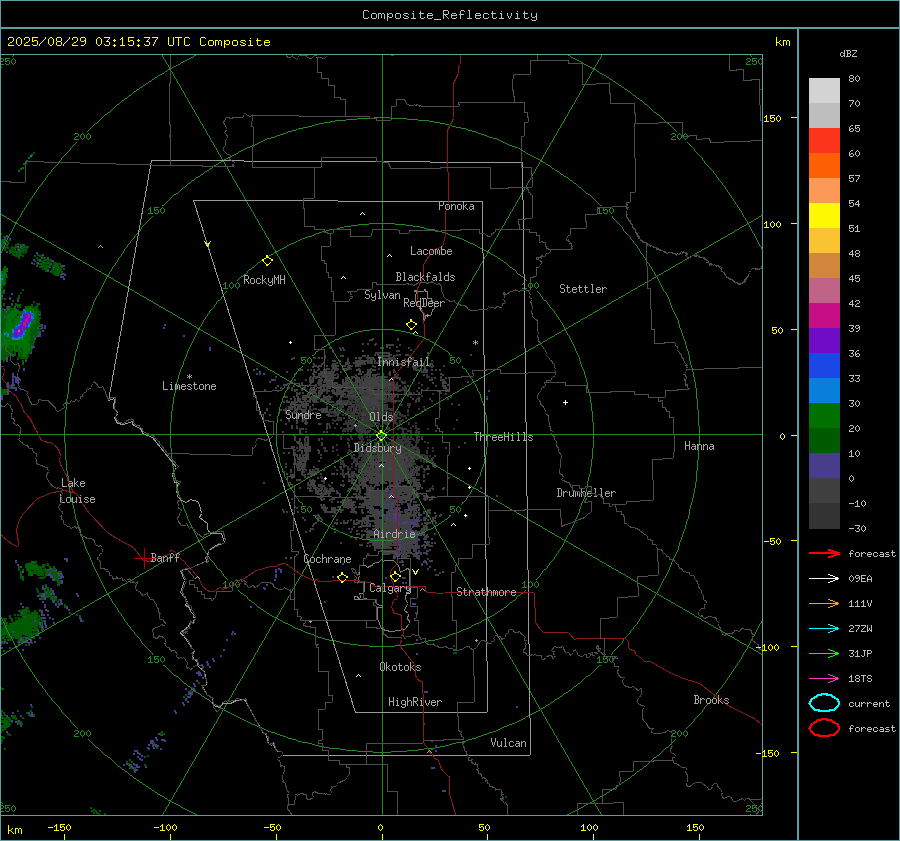This screenshot has width=900, height=841.
Task: Click the yellow diamond marker above Calgary
Action: (395, 576)
